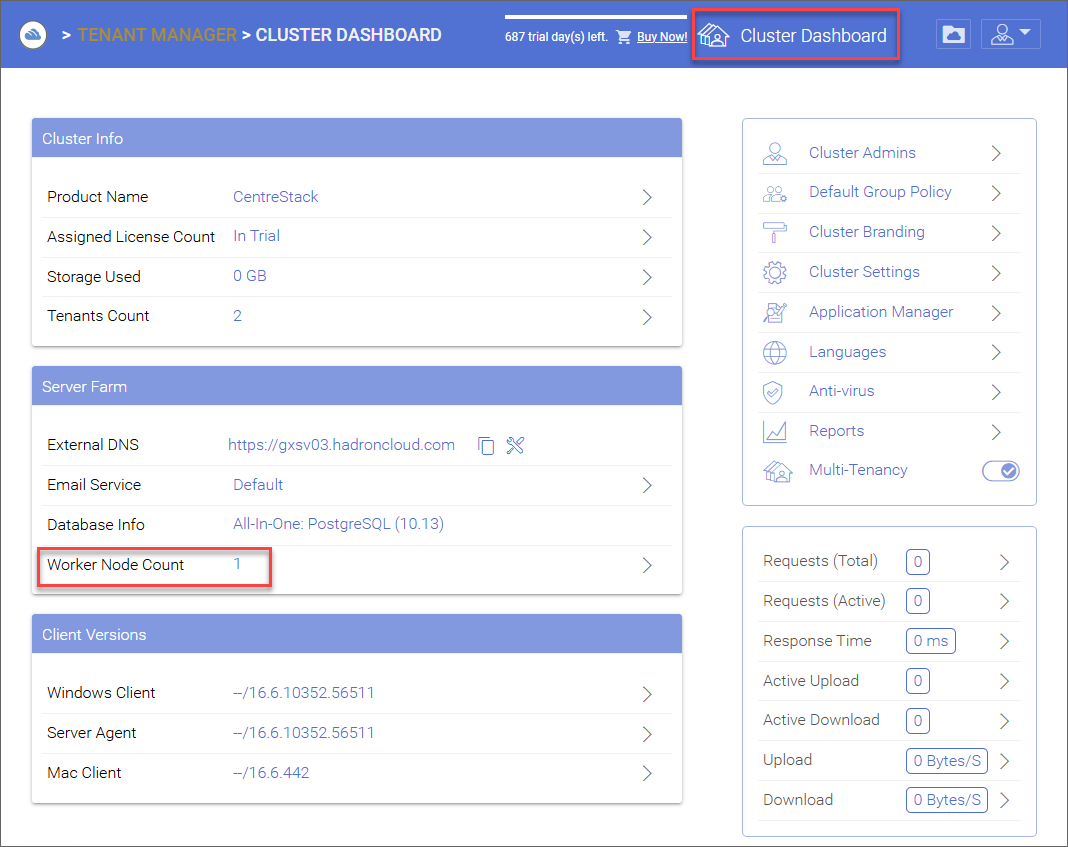Viewport: 1068px width, 847px height.
Task: Click the Cluster Admins person icon
Action: pos(774,153)
